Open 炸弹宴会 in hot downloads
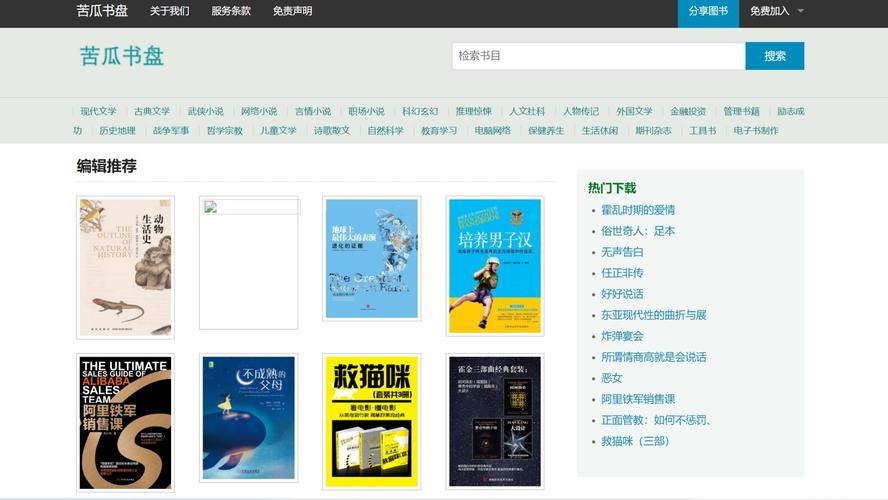Image resolution: width=888 pixels, height=500 pixels. (x=622, y=336)
